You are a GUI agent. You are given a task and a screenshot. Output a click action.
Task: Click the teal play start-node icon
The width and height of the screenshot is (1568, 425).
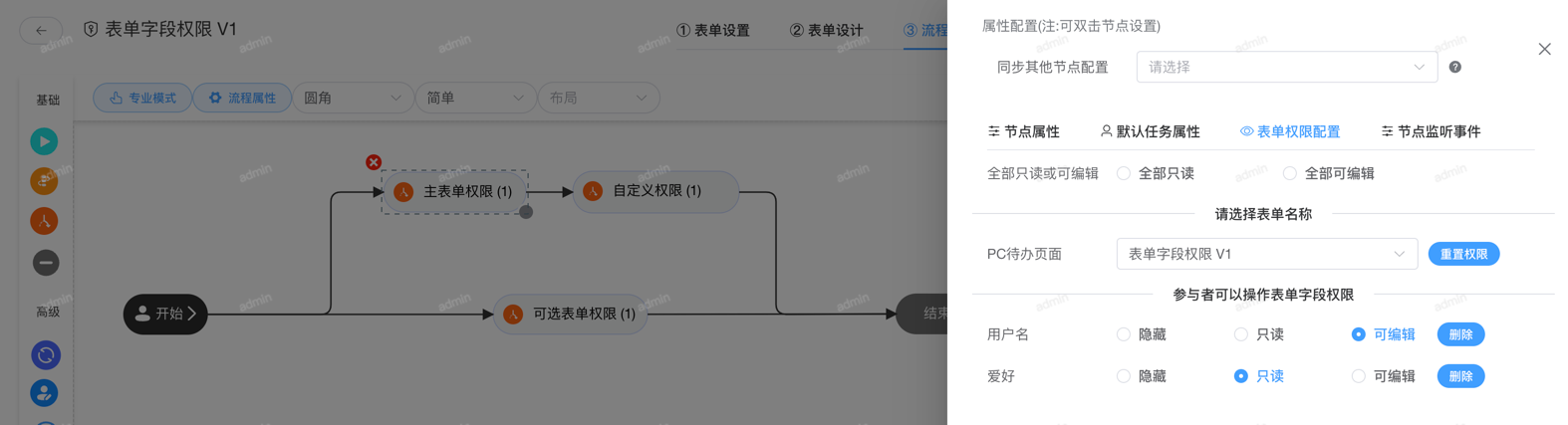(44, 141)
